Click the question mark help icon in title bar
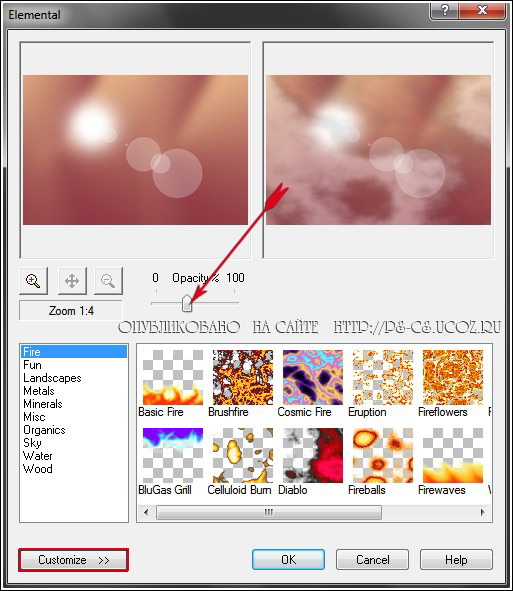 (444, 10)
